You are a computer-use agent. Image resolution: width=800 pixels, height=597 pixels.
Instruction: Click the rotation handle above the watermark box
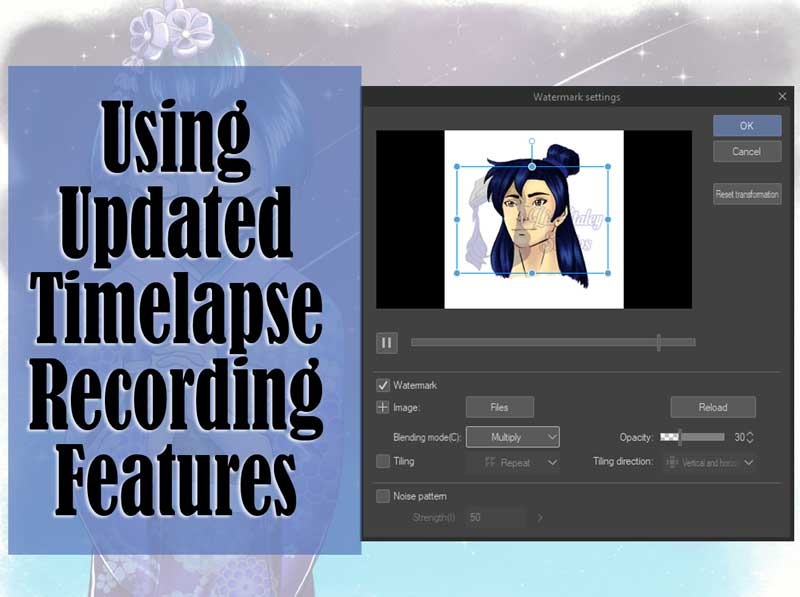click(x=532, y=141)
